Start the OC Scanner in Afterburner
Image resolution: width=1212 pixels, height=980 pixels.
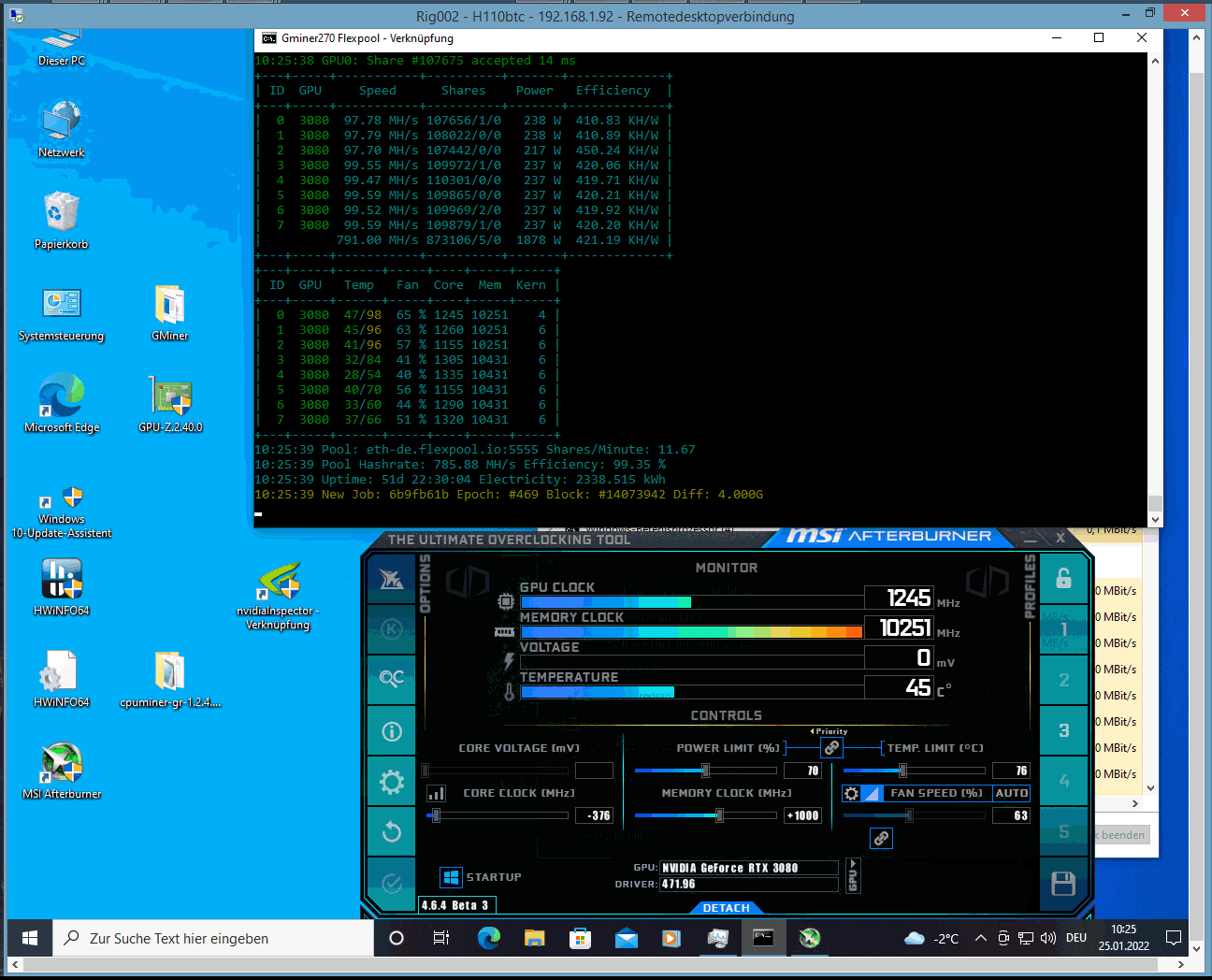pyautogui.click(x=392, y=679)
